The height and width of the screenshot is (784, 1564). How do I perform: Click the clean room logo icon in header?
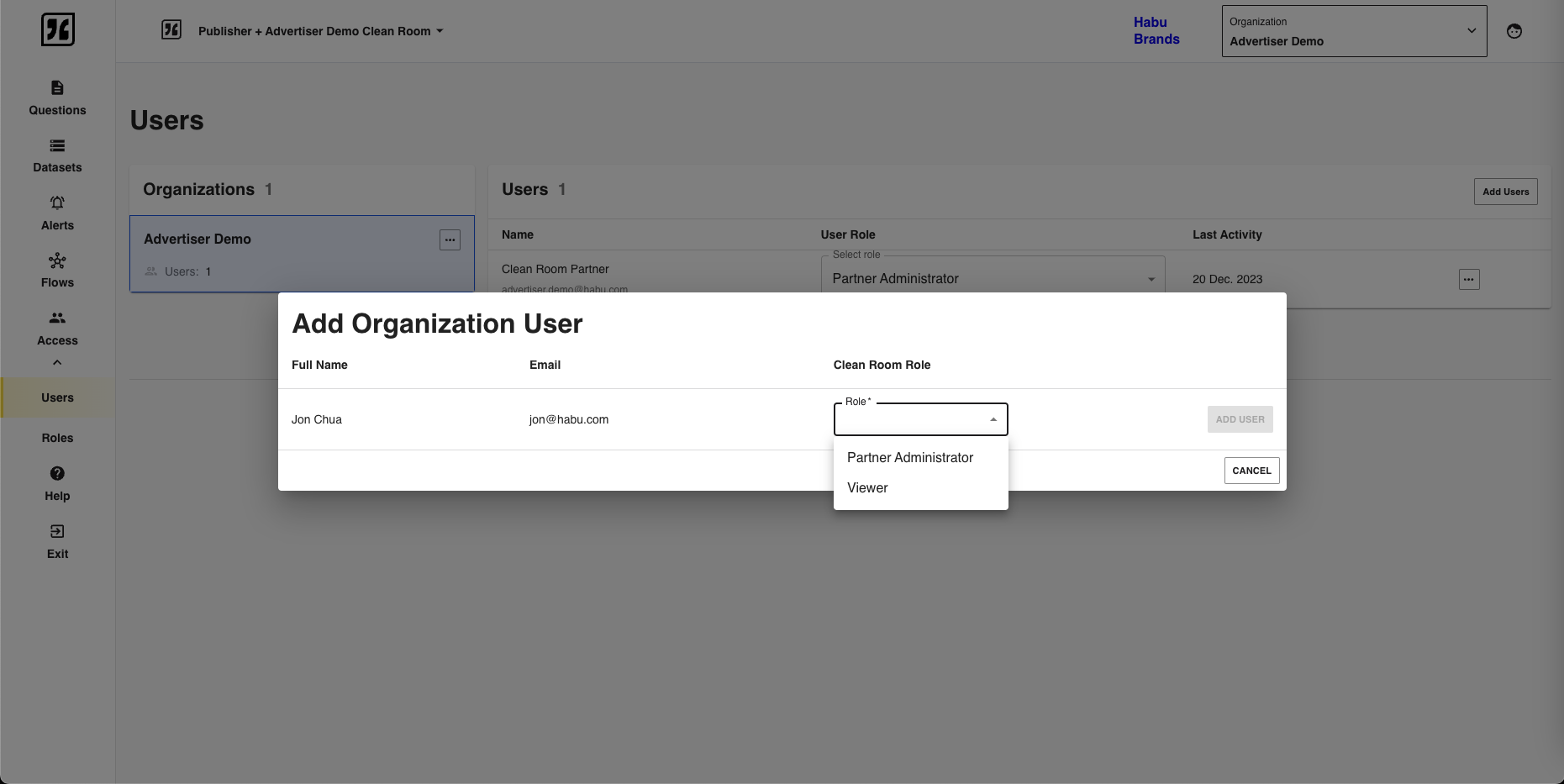(171, 30)
